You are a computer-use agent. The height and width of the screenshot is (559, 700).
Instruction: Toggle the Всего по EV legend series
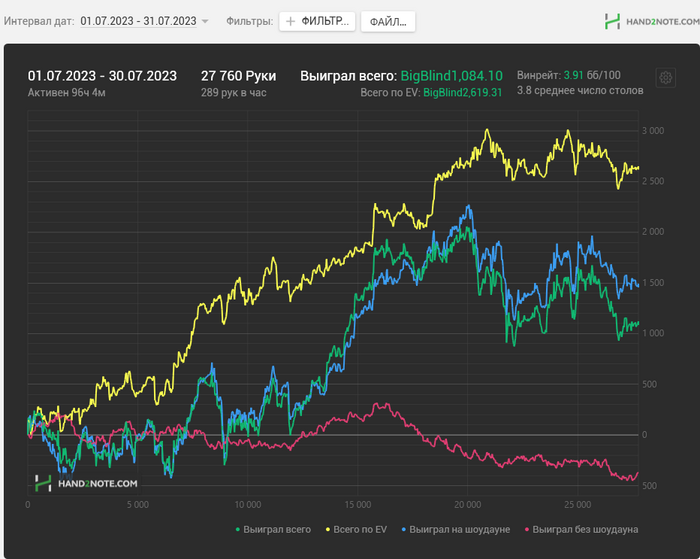[x=356, y=530]
